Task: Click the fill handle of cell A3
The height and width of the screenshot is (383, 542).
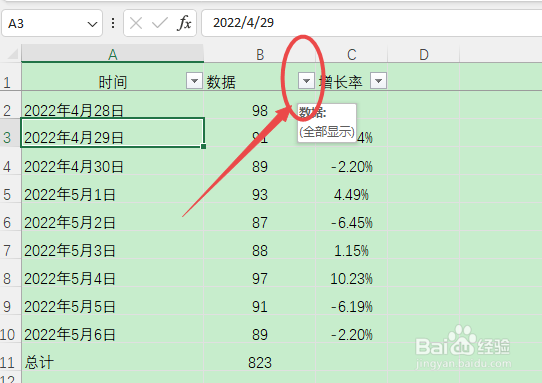Action: 204,147
